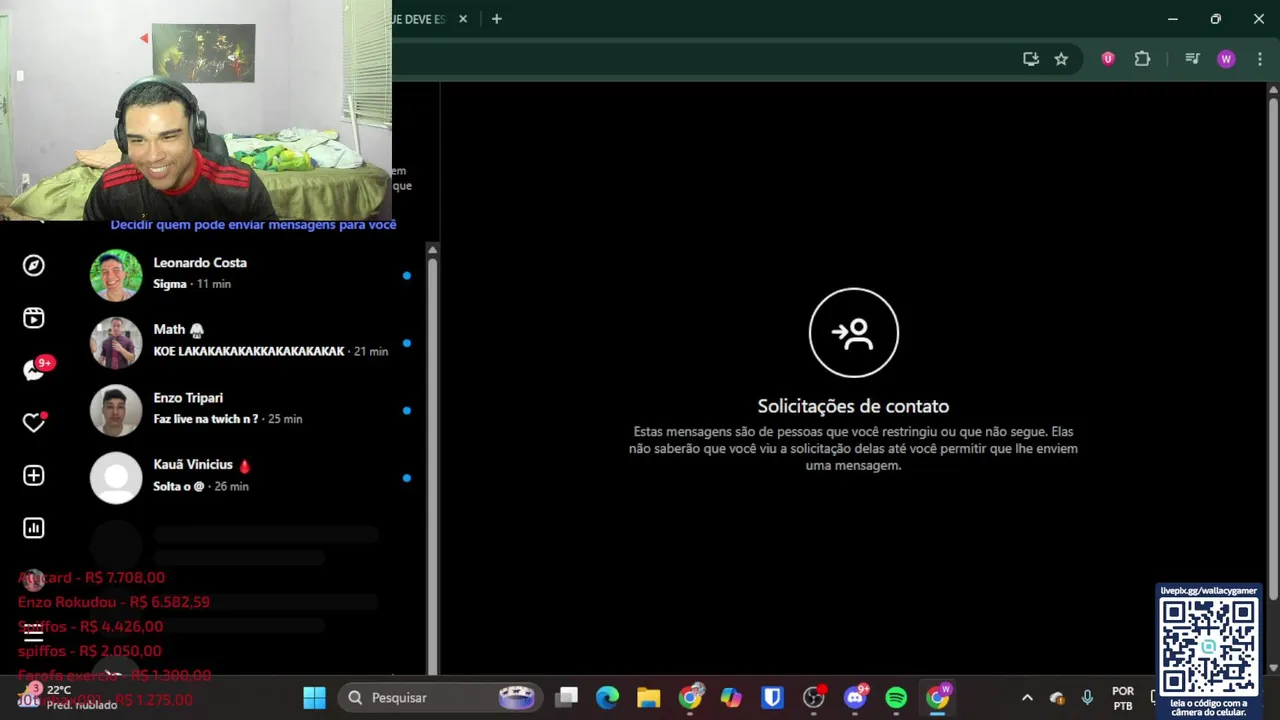Image resolution: width=1280 pixels, height=720 pixels.
Task: Open Spotify from taskbar
Action: (896, 698)
